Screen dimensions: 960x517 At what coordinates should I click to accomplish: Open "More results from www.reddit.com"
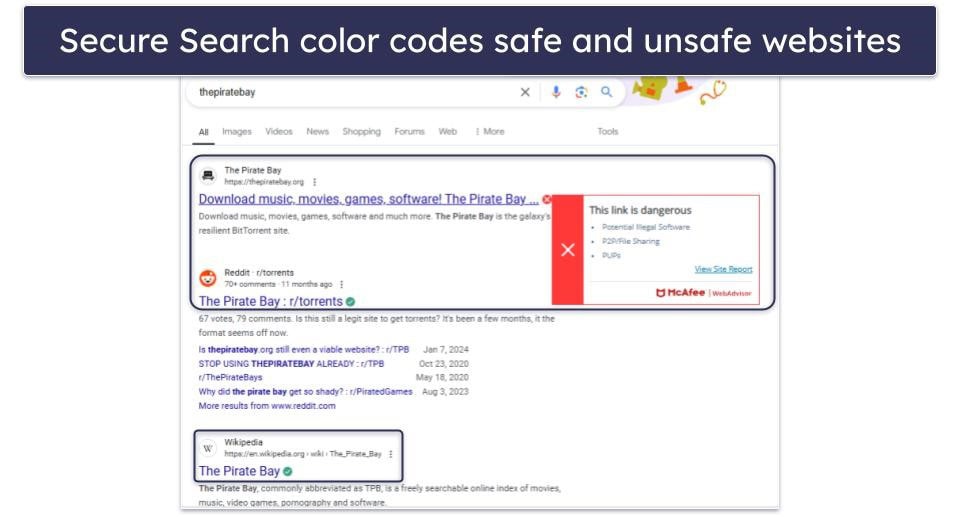pyautogui.click(x=267, y=406)
